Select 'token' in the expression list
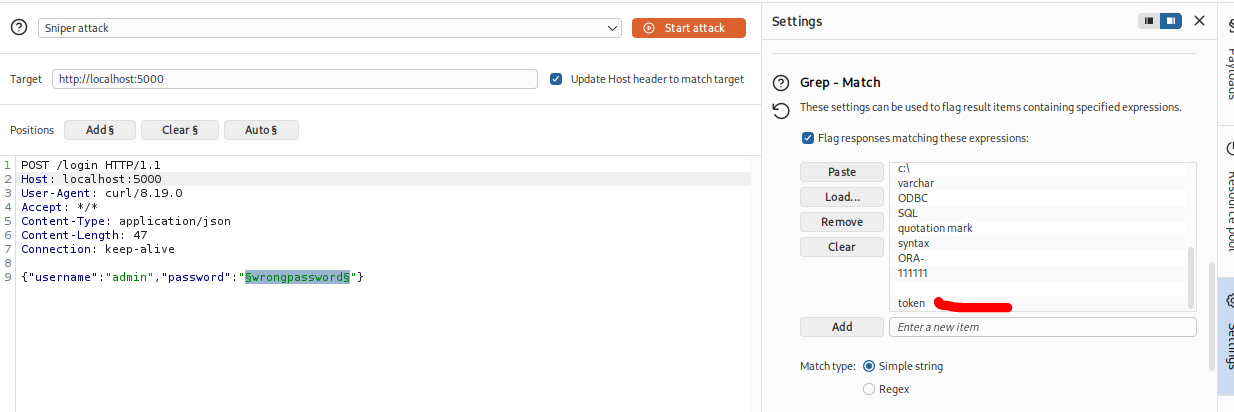The image size is (1234, 412). pos(1038,303)
